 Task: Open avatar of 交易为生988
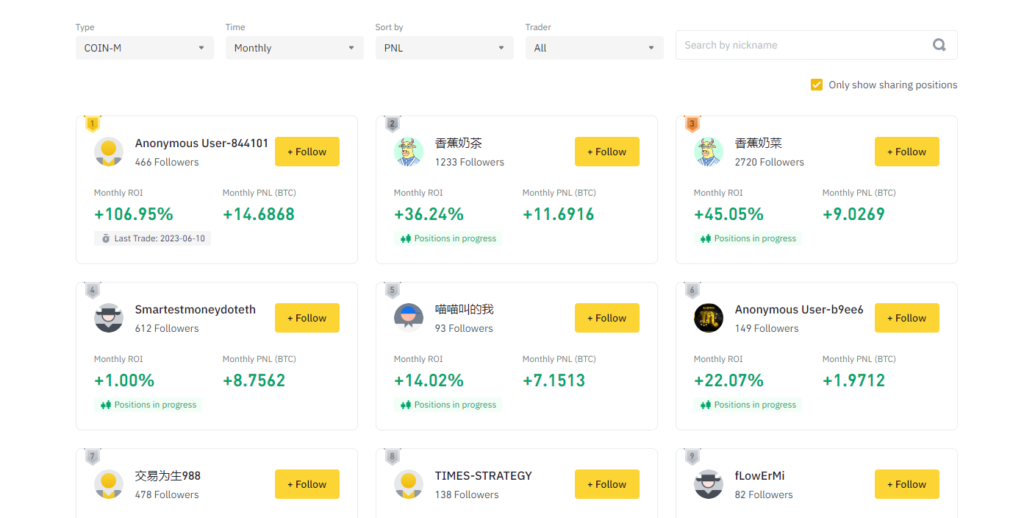point(108,485)
